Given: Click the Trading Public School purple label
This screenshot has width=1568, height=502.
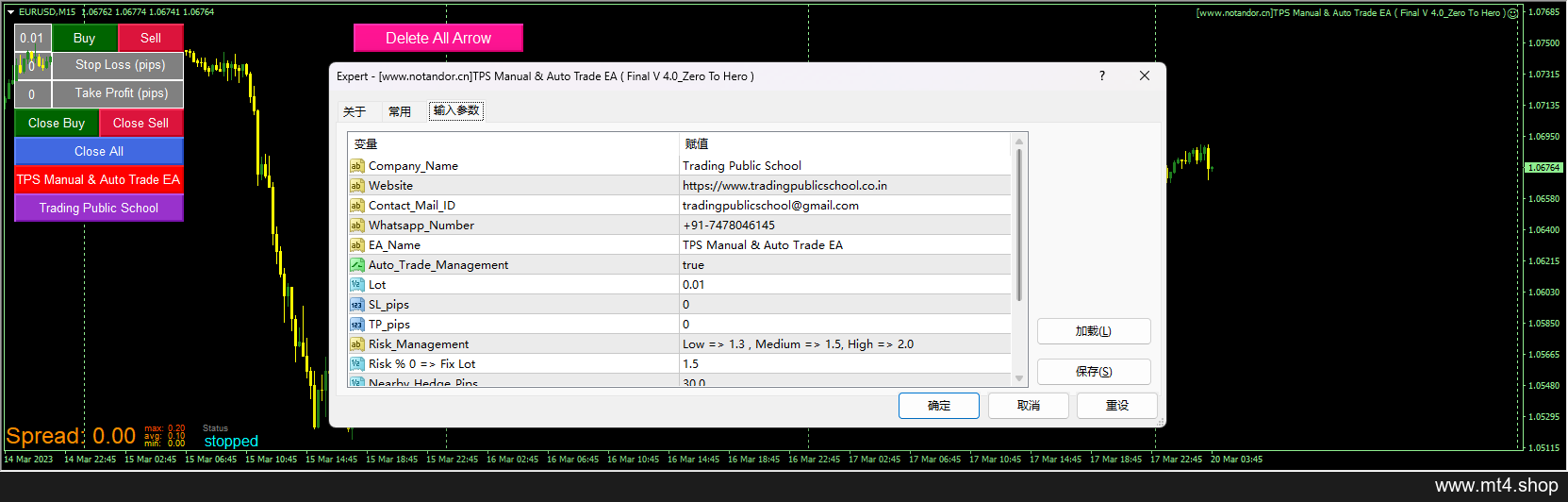Looking at the screenshot, I should (99, 208).
